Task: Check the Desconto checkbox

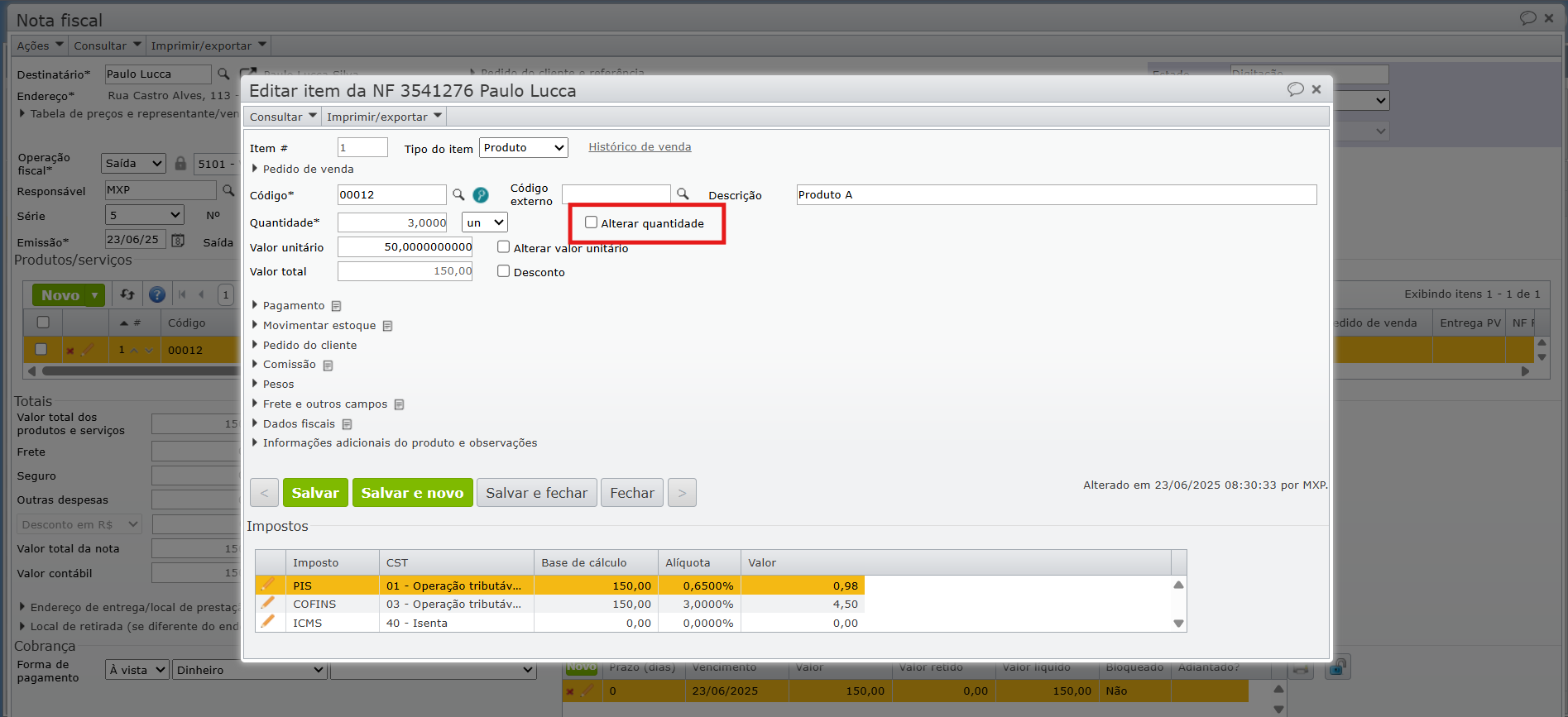Action: coord(503,271)
